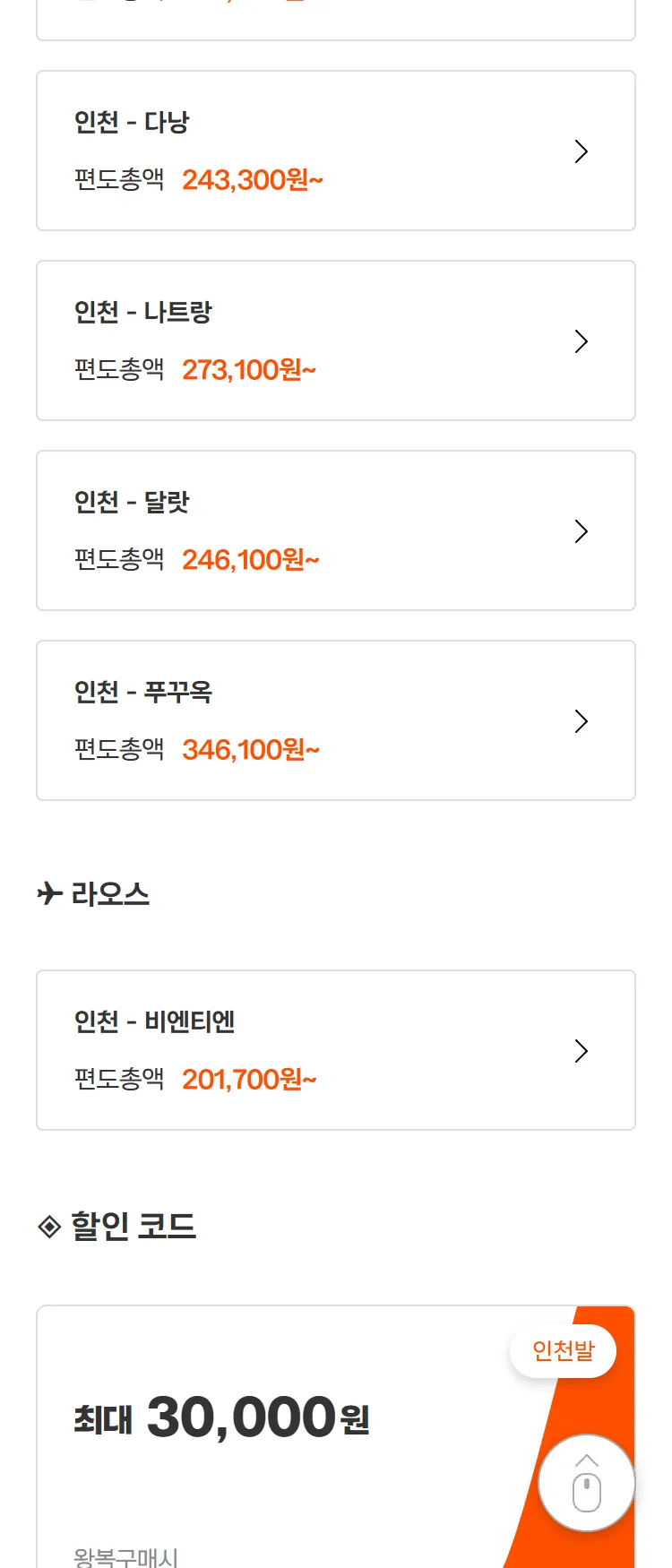
Task: Click the 273,100원~ fare price
Action: click(x=249, y=370)
